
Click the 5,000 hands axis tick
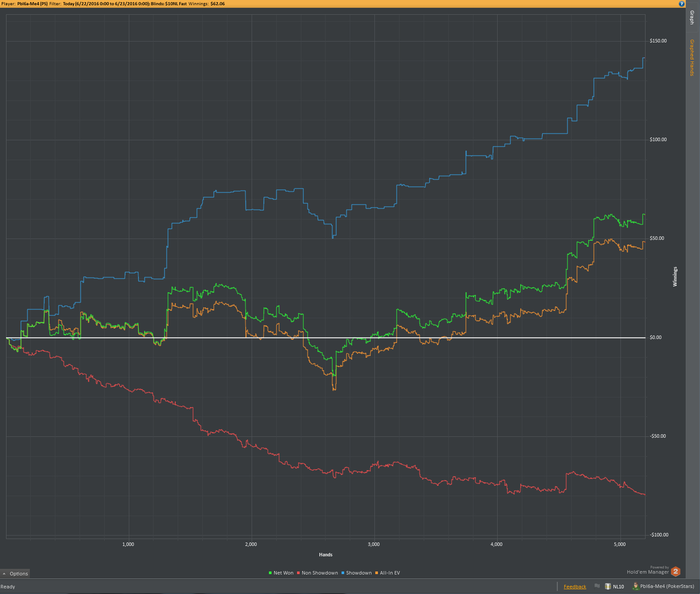click(620, 544)
